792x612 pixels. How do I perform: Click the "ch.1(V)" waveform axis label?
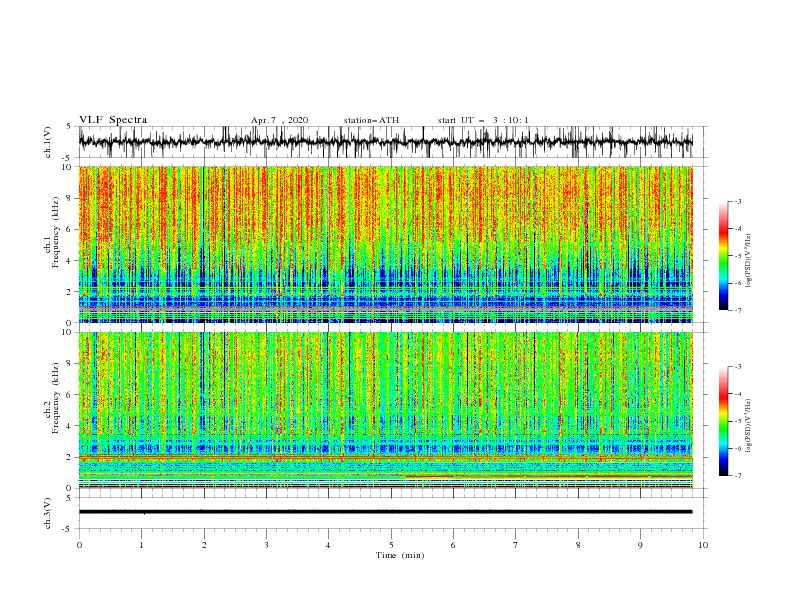(48, 142)
